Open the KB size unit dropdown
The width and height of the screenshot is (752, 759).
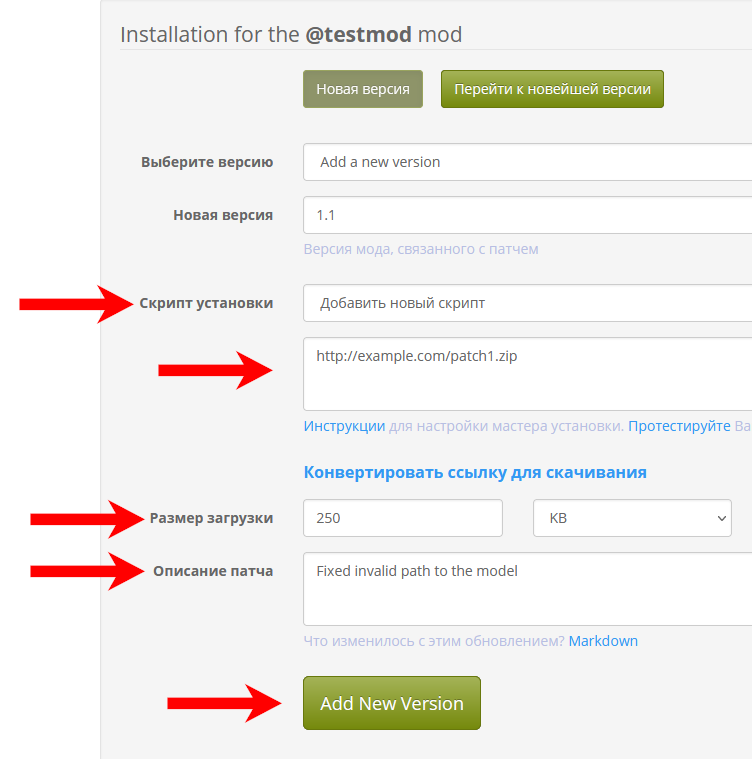pyautogui.click(x=632, y=518)
